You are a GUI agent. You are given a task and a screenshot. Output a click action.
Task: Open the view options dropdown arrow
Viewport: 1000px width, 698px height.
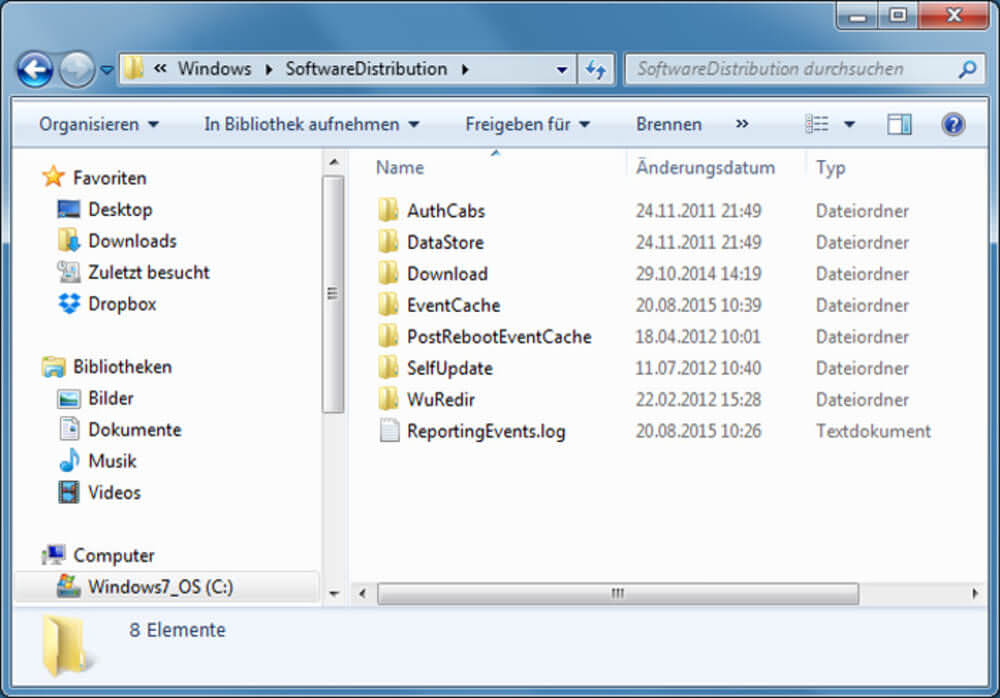849,124
